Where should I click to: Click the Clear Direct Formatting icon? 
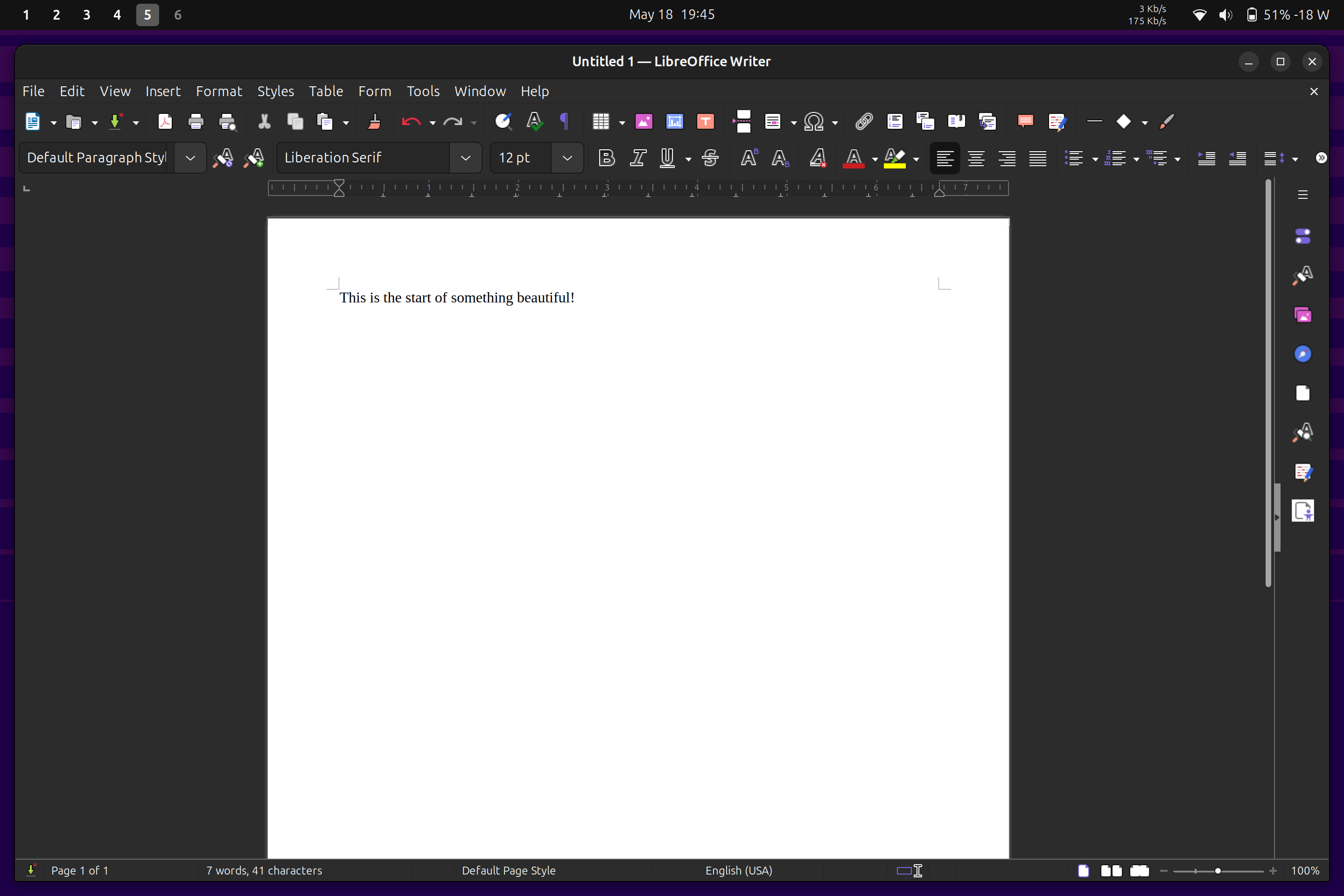click(818, 158)
